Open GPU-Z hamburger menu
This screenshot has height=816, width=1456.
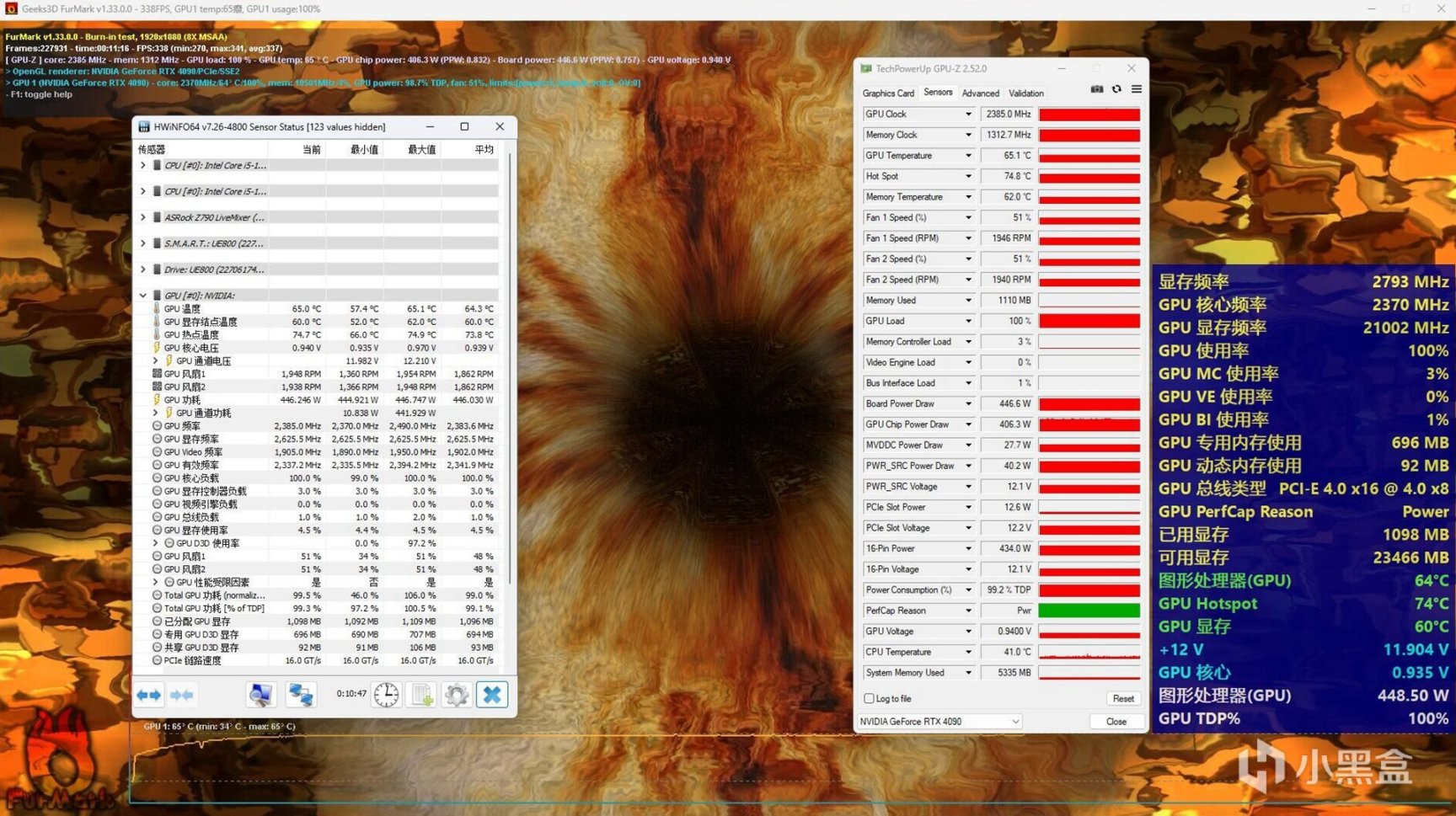(x=1137, y=89)
